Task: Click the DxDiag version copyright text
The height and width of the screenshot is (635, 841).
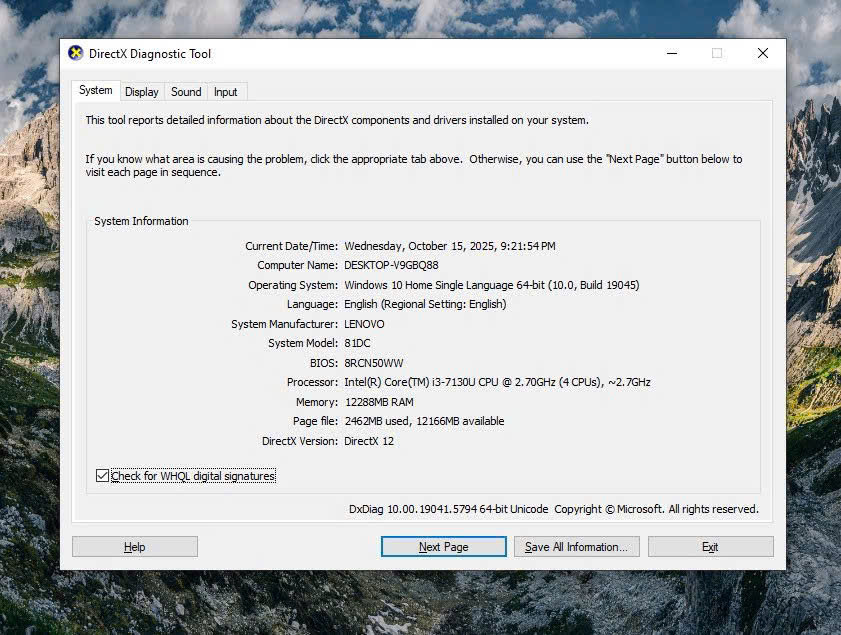Action: [553, 509]
